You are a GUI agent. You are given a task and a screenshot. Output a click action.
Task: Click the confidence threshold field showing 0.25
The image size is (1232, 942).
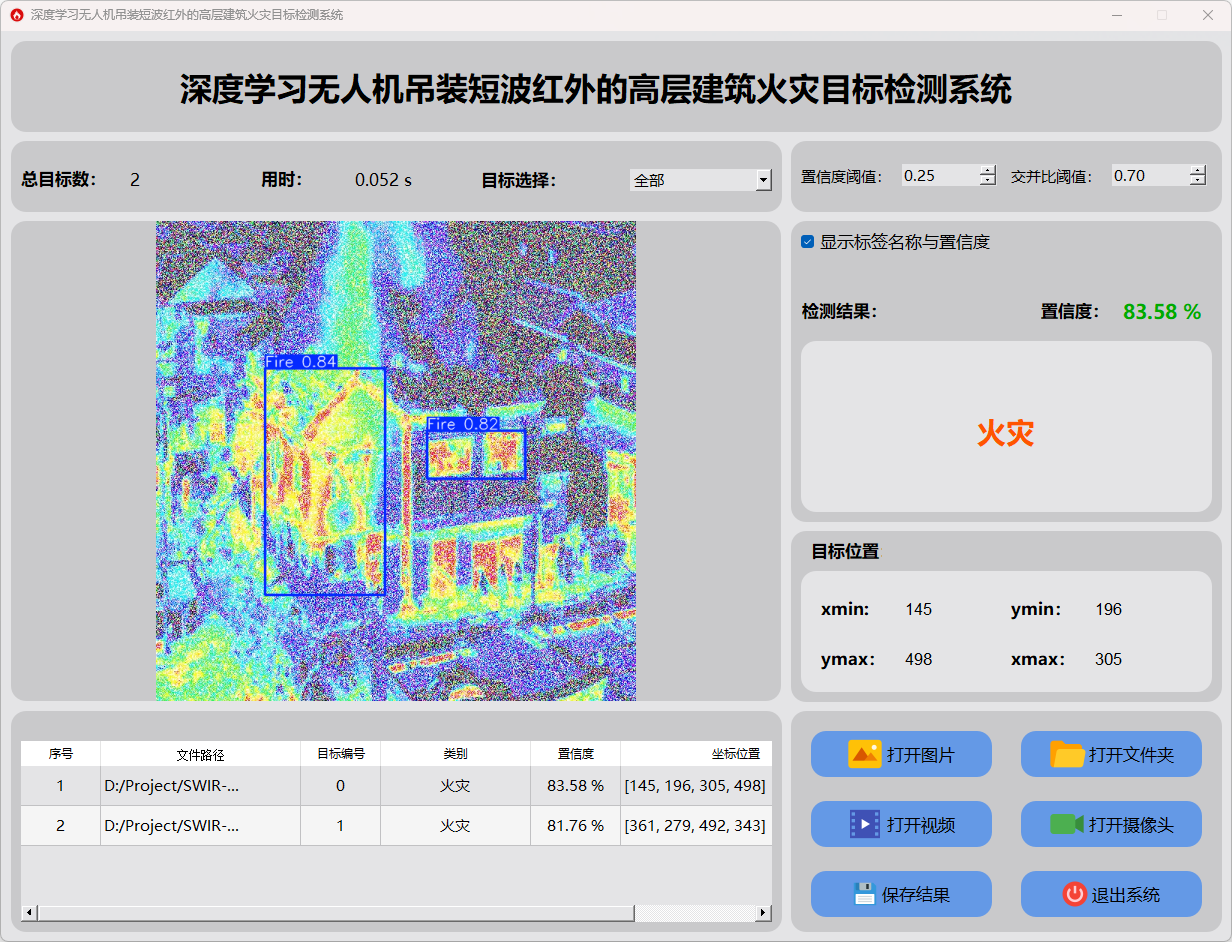[x=938, y=175]
